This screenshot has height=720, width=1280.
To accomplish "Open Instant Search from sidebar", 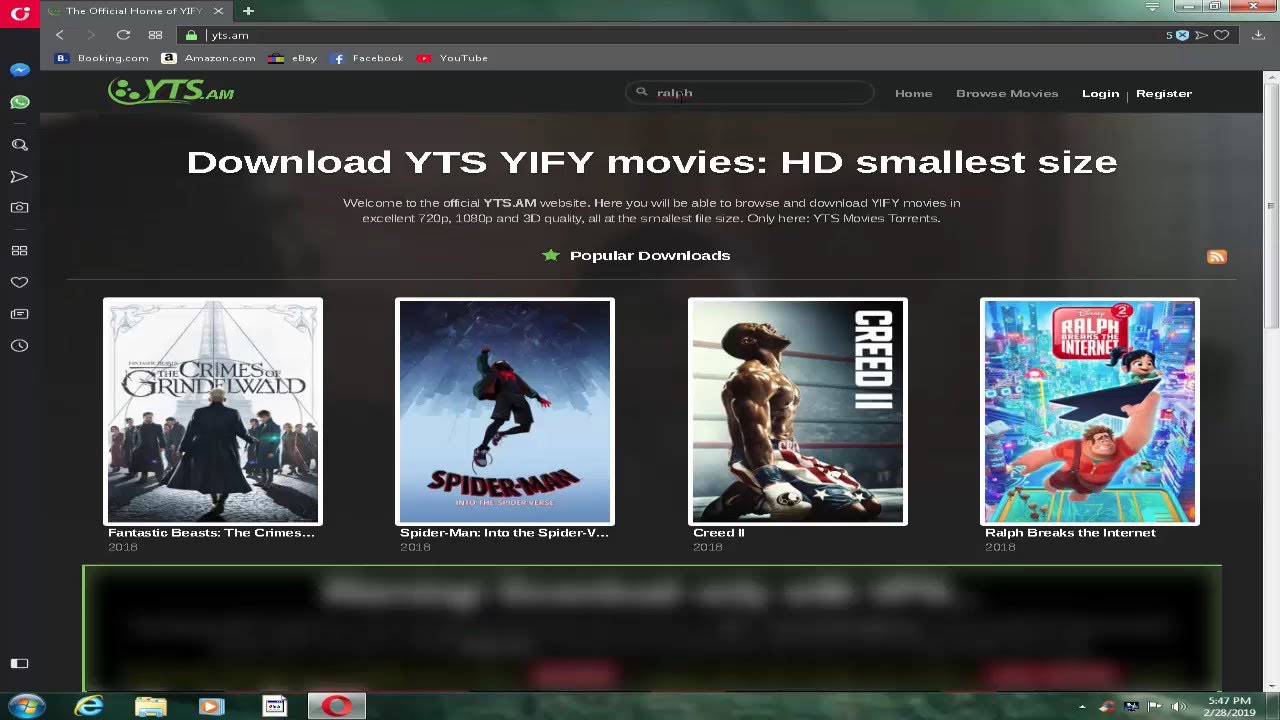I will [x=19, y=145].
